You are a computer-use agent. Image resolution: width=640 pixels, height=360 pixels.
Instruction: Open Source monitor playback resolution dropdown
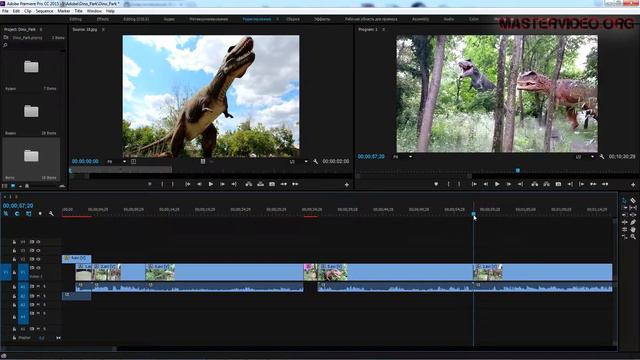[x=298, y=161]
